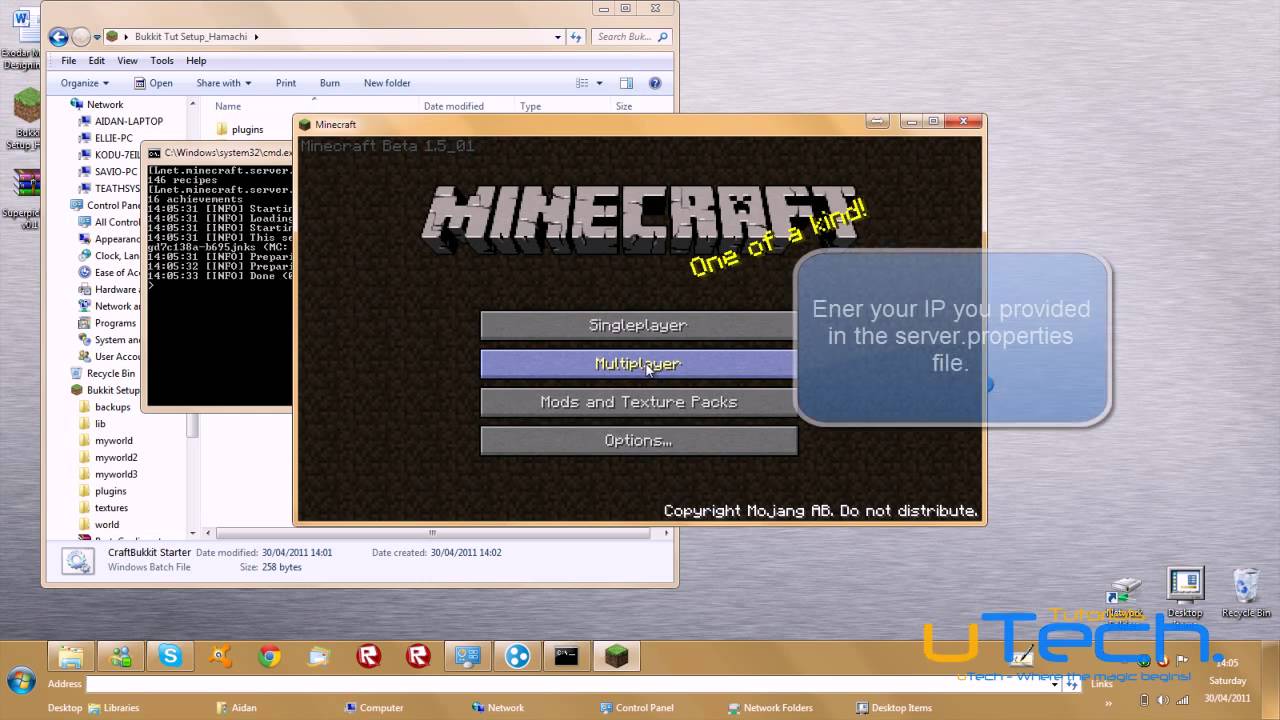Viewport: 1280px width, 720px height.
Task: Open the Recycle Bin desktop icon
Action: [x=1246, y=593]
